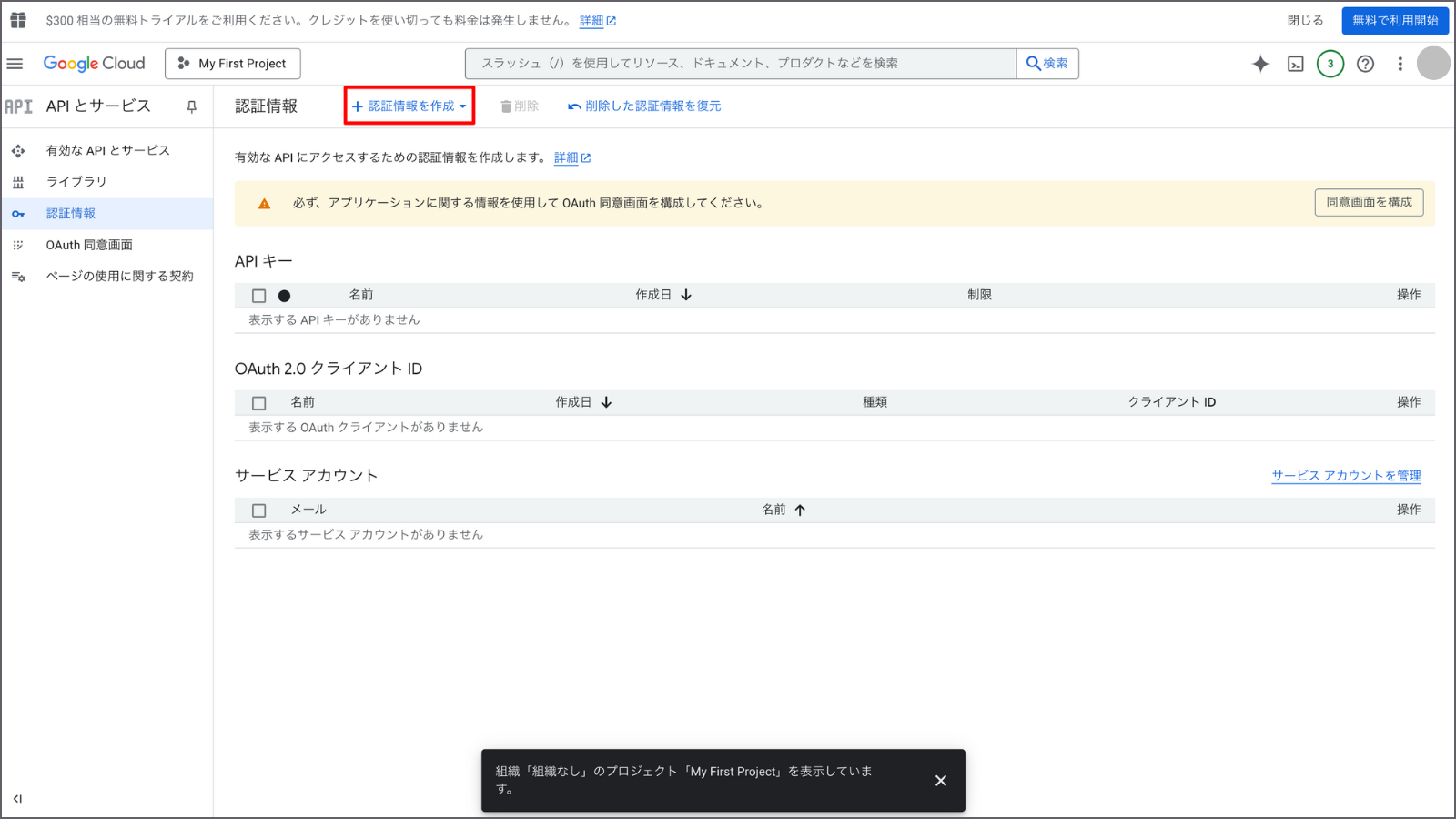The width and height of the screenshot is (1456, 819).
Task: Click the API キー status dot header
Action: [284, 296]
